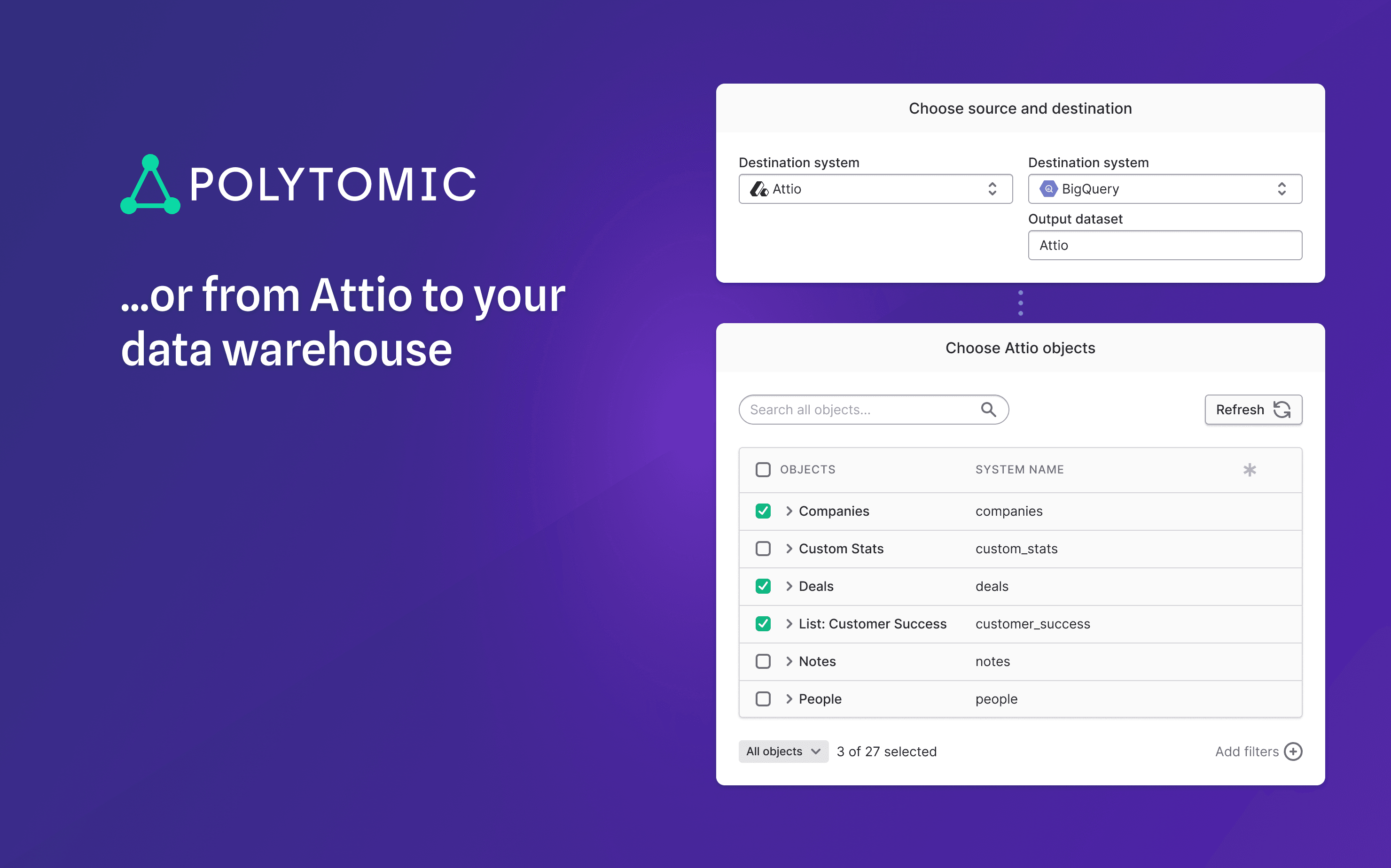The image size is (1391, 868).
Task: Toggle the select-all OBJECTS checkbox
Action: [x=763, y=470]
